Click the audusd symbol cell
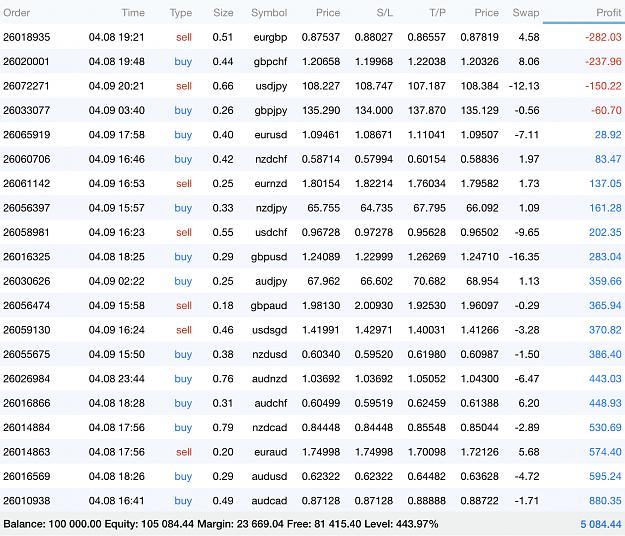 tap(269, 476)
